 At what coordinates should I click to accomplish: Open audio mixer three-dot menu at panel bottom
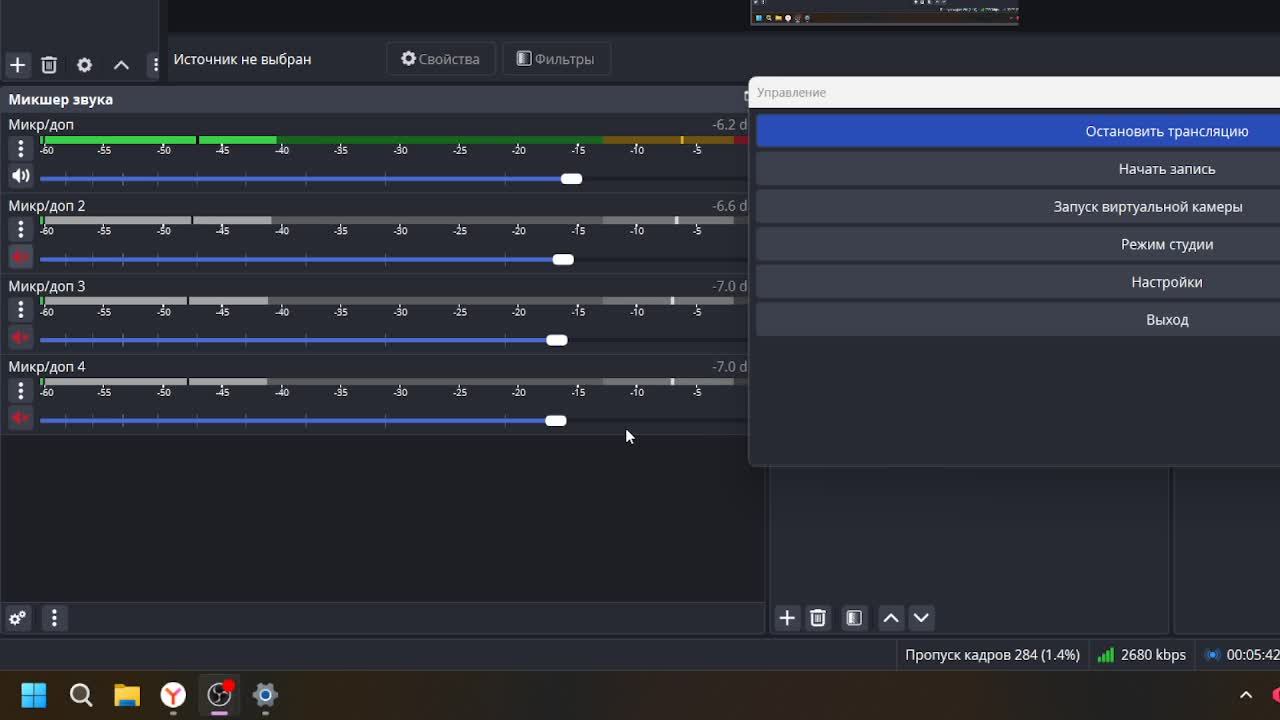(54, 618)
